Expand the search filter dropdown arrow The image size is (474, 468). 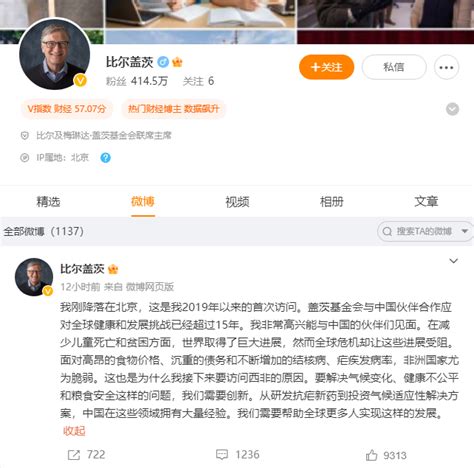[x=465, y=231]
